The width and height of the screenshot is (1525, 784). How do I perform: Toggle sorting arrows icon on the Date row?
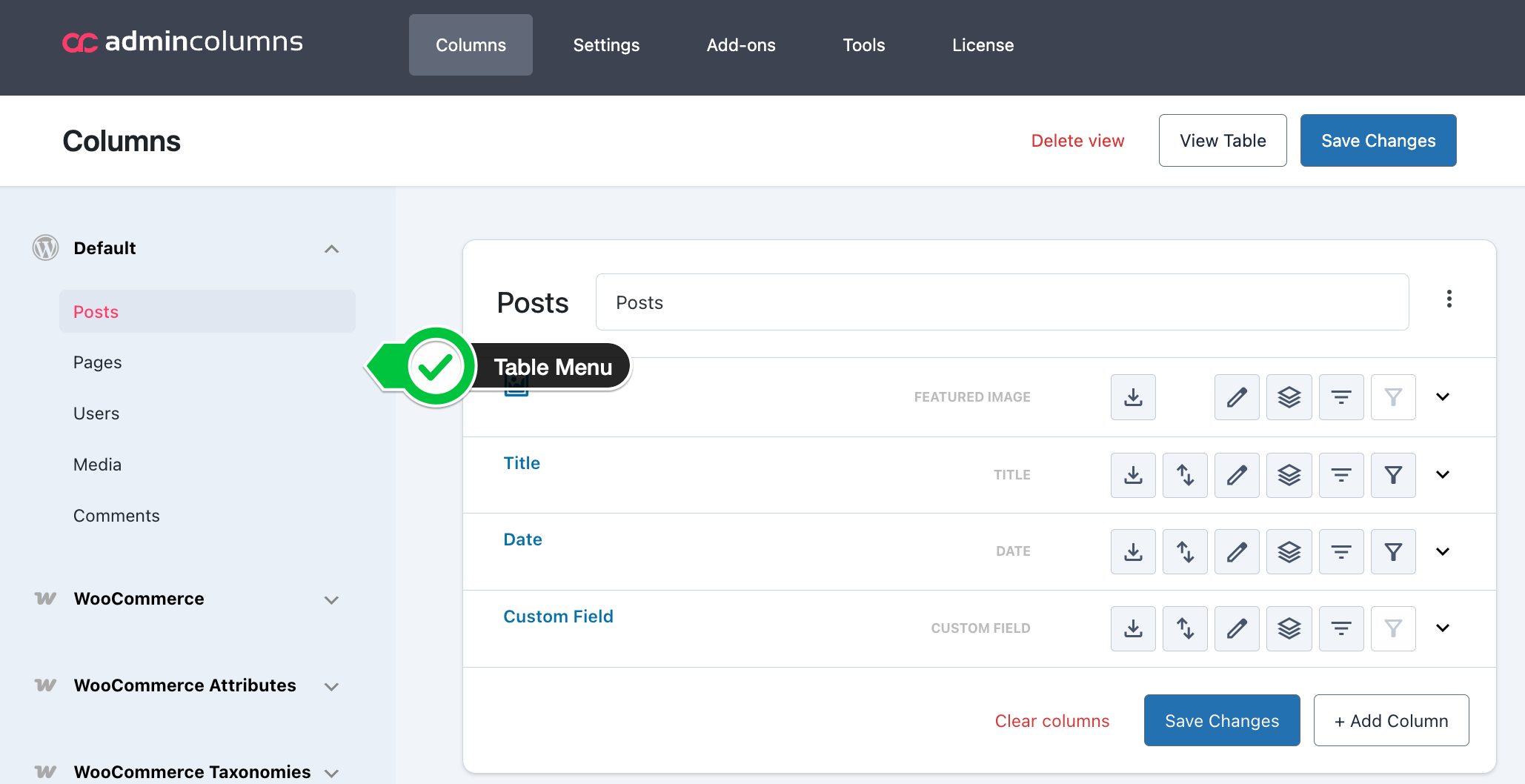[1185, 551]
